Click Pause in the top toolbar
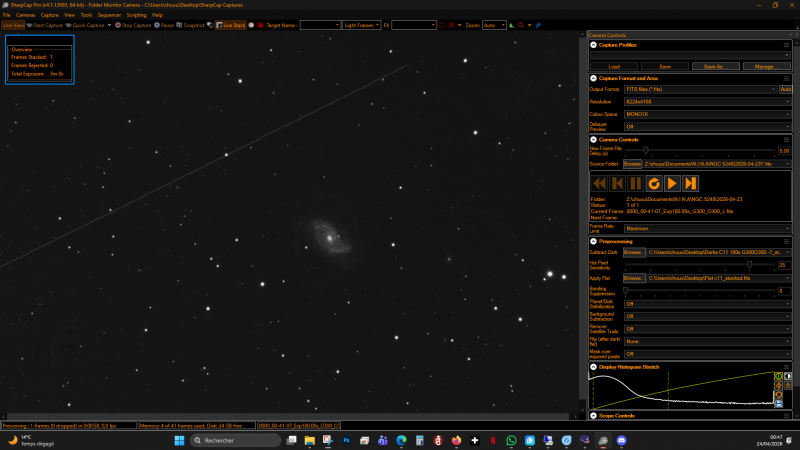Viewport: 800px width, 450px height. [164, 25]
